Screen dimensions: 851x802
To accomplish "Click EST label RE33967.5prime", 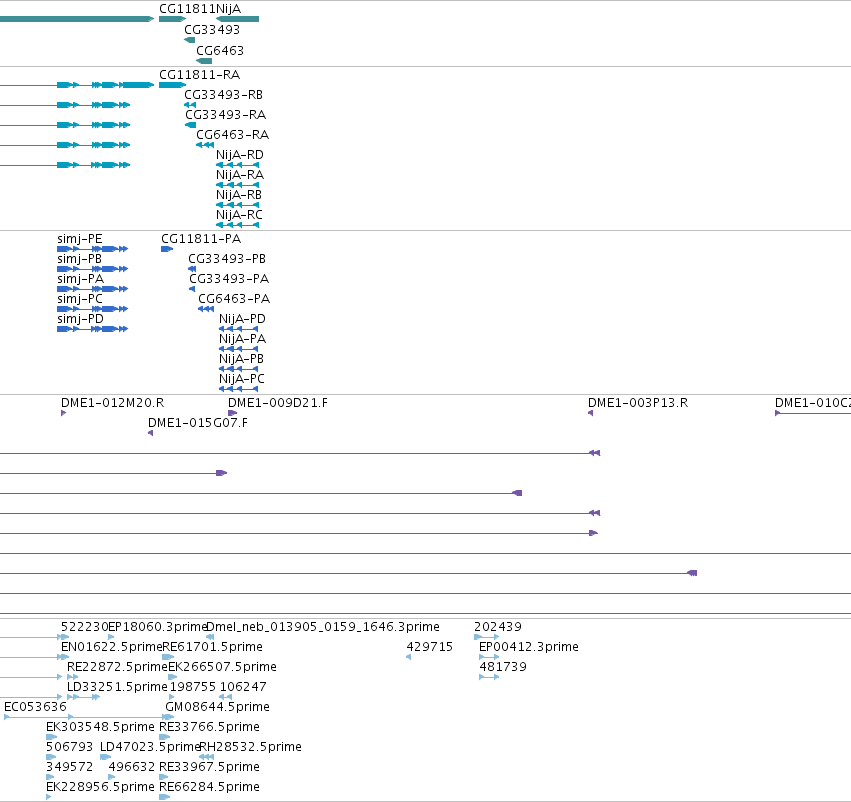I will point(209,767).
